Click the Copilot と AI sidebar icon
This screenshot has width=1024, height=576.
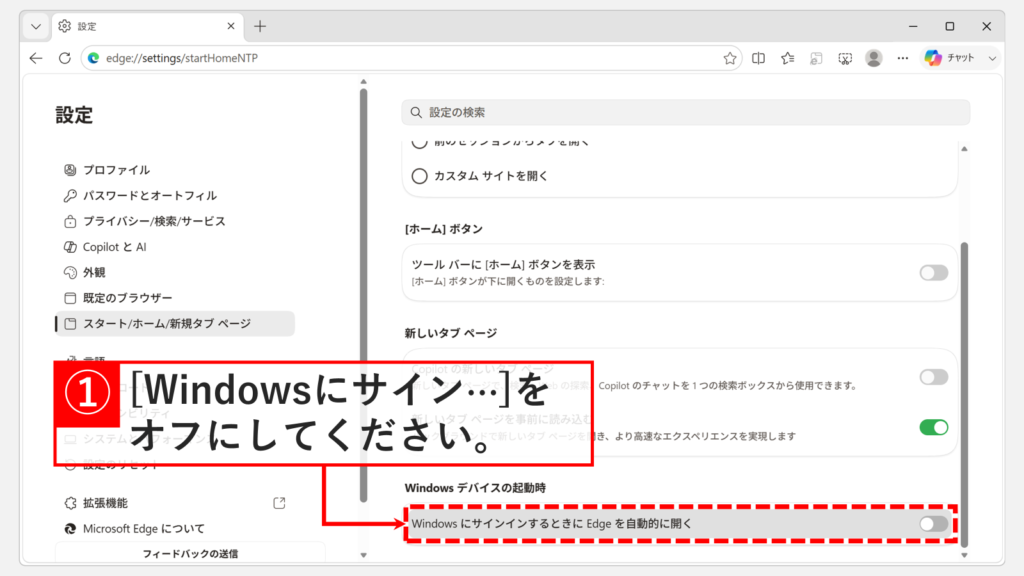pyautogui.click(x=70, y=247)
